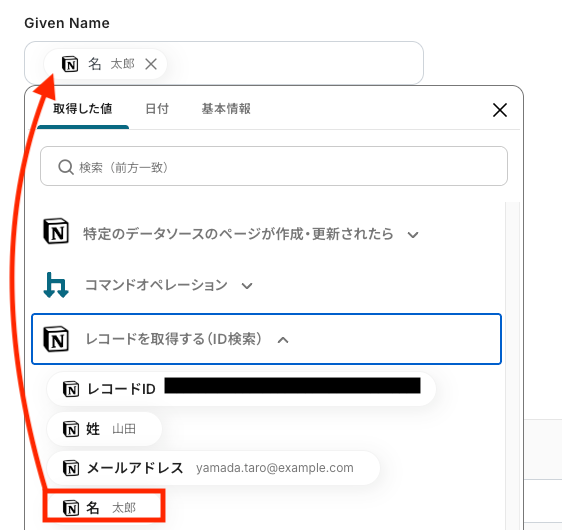The height and width of the screenshot is (530, 562).
Task: Click the Notion icon beside レコードを取得する(ID検索)
Action: (56, 339)
